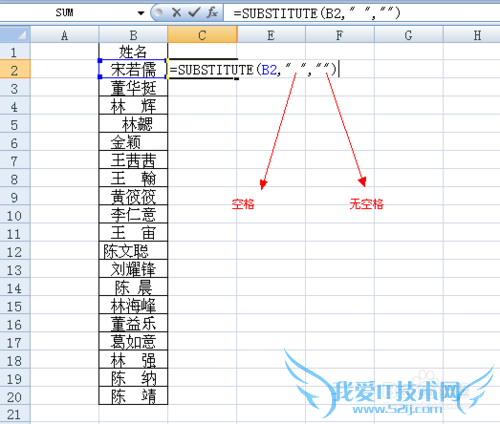Select cell containing 刘耀锋
500x424 pixels.
pyautogui.click(x=133, y=269)
